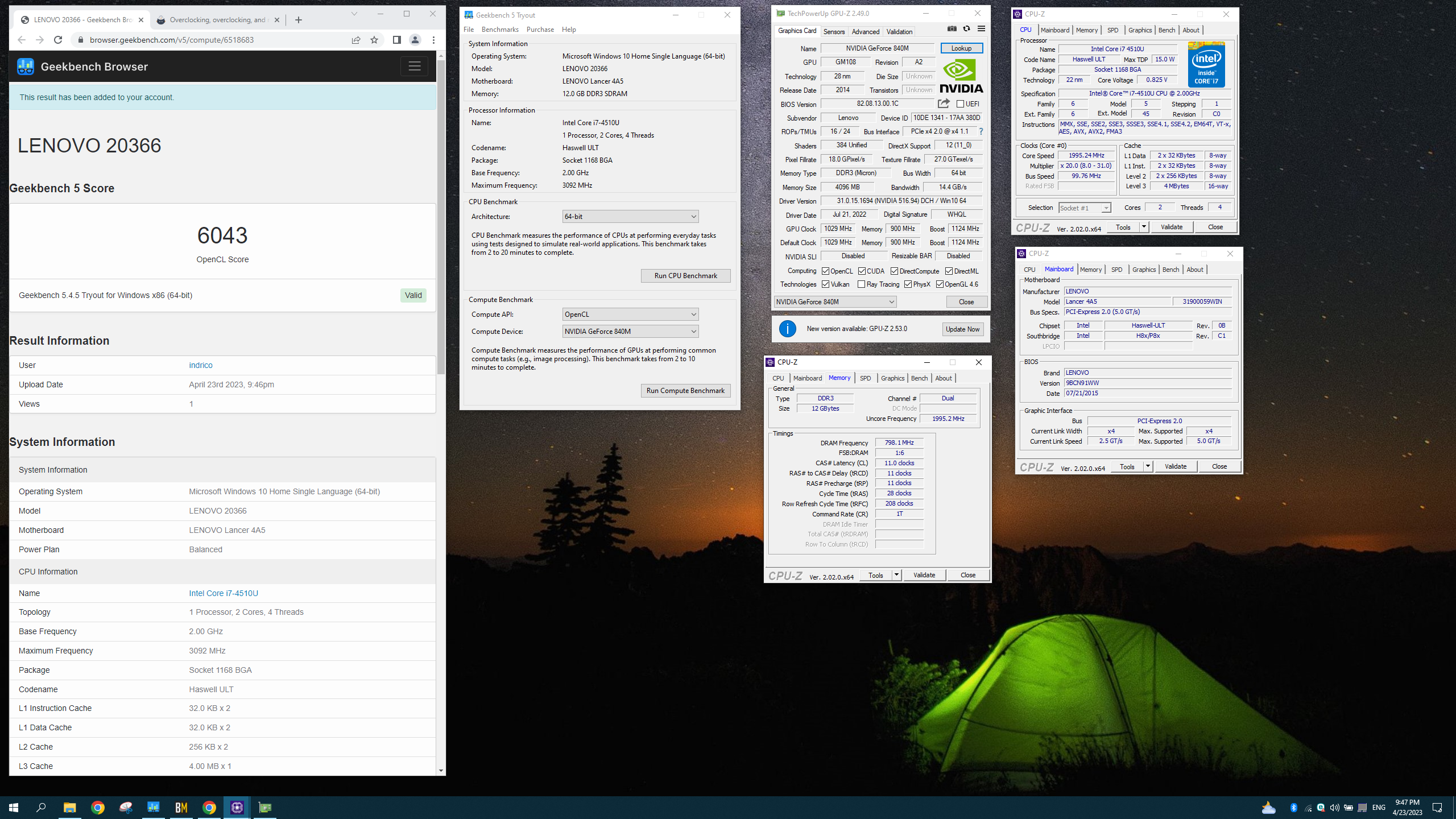Click GPU-Z refresh icon
Image resolution: width=1456 pixels, height=819 pixels.
966,29
